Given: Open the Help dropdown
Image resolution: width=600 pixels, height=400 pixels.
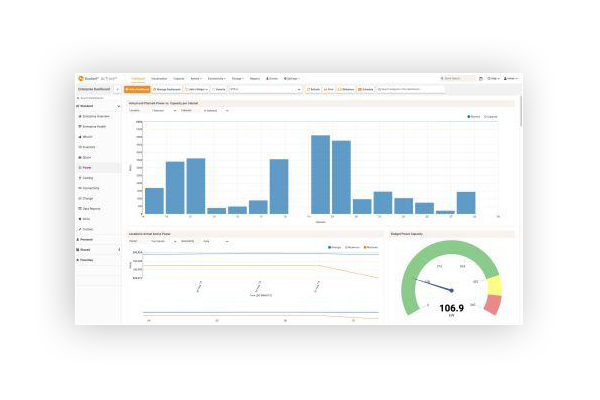Looking at the screenshot, I should [x=494, y=78].
